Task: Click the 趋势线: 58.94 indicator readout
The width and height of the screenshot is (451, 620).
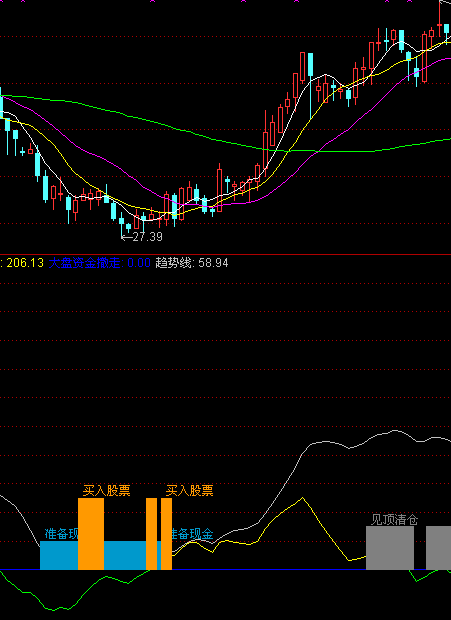Action: tap(192, 263)
